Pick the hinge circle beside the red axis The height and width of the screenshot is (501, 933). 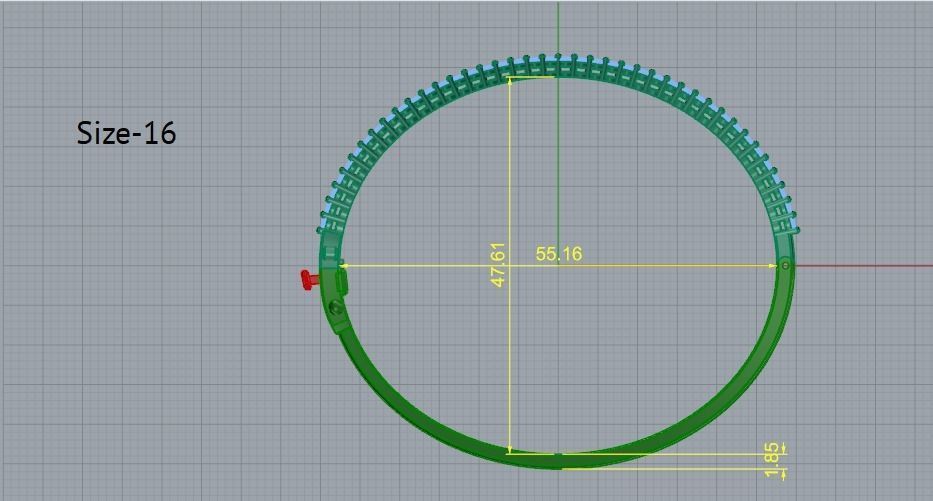[x=785, y=265]
